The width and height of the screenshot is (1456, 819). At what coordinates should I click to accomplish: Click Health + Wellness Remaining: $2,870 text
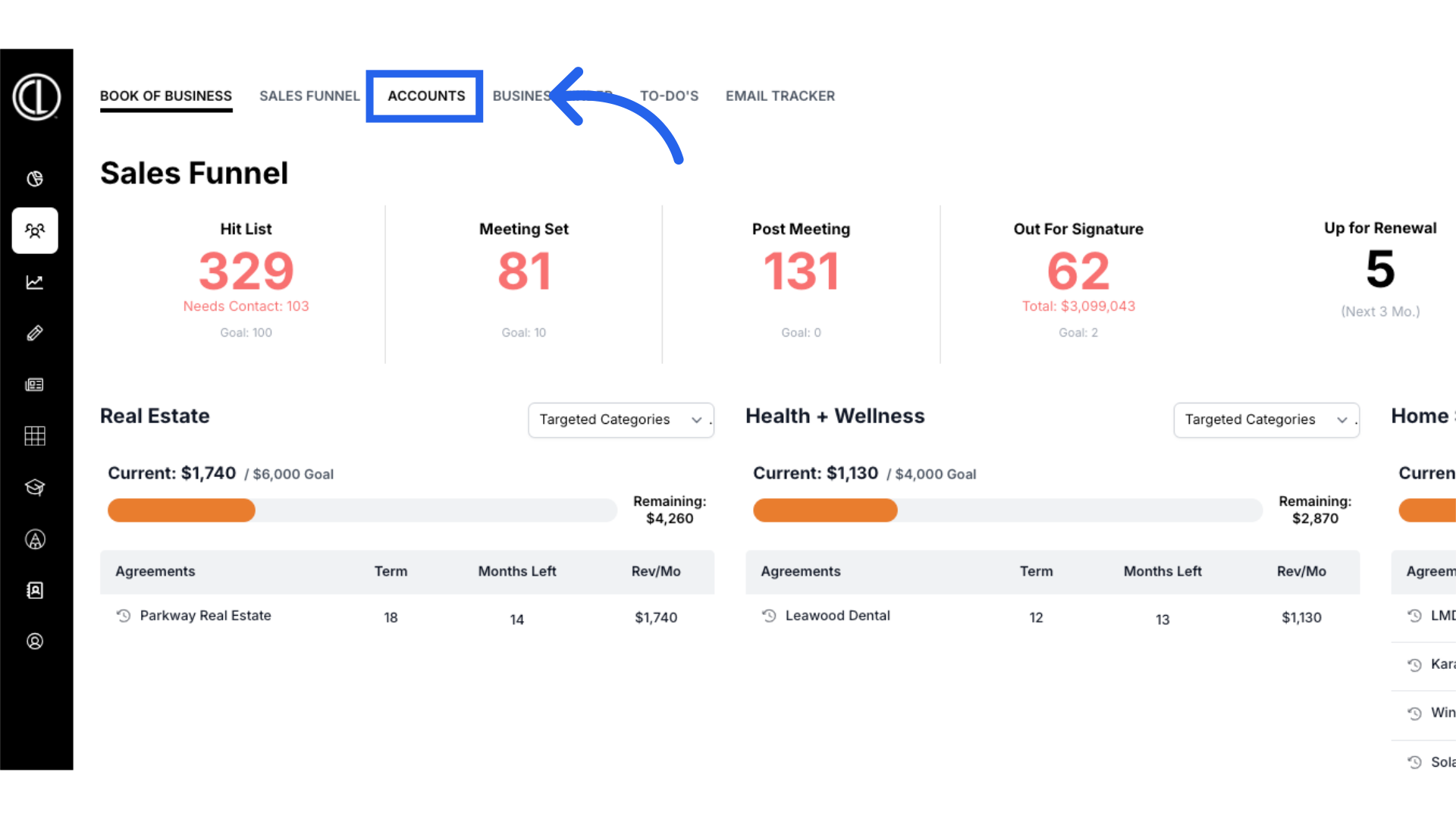pyautogui.click(x=1315, y=510)
